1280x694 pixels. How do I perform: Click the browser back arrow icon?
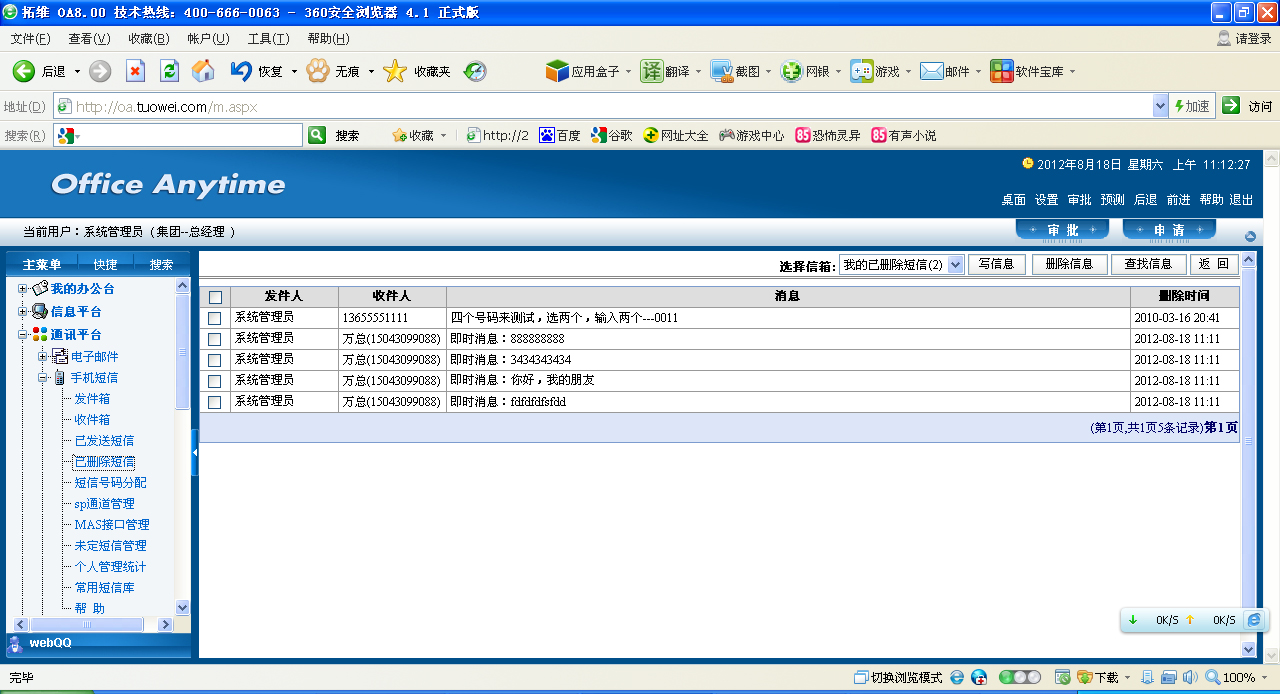point(24,71)
